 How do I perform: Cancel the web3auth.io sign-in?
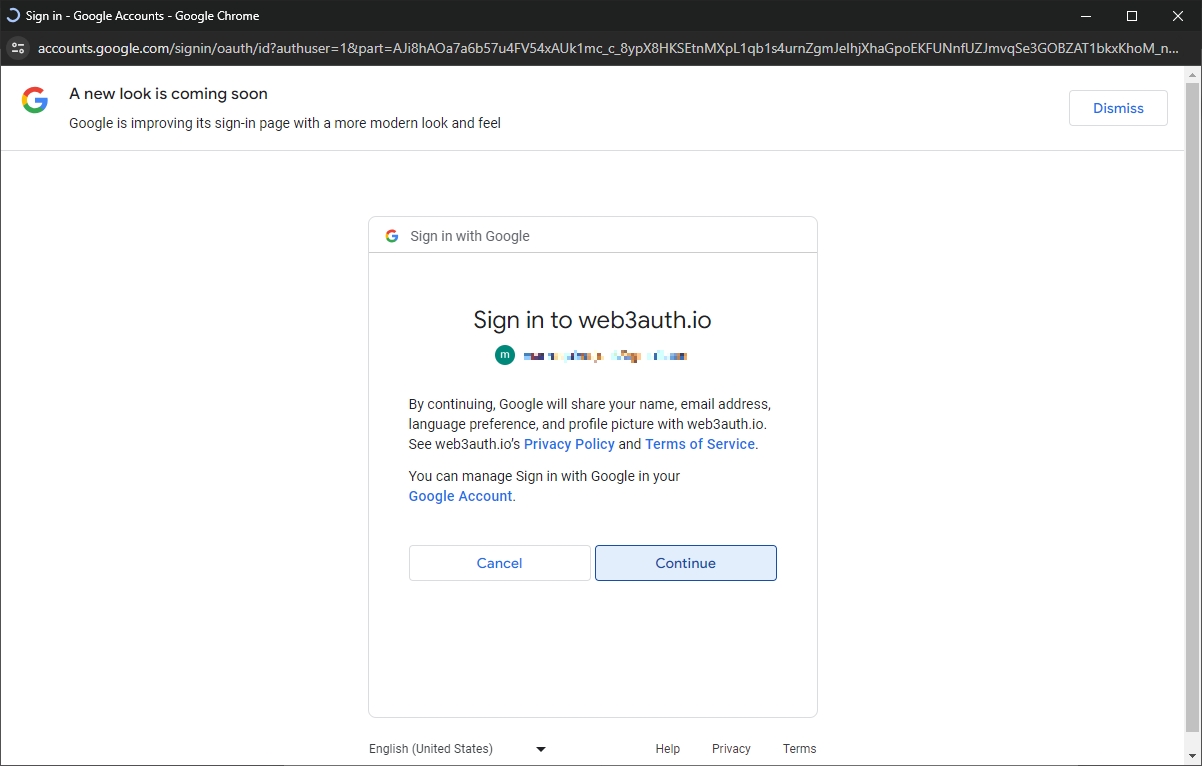(x=499, y=563)
